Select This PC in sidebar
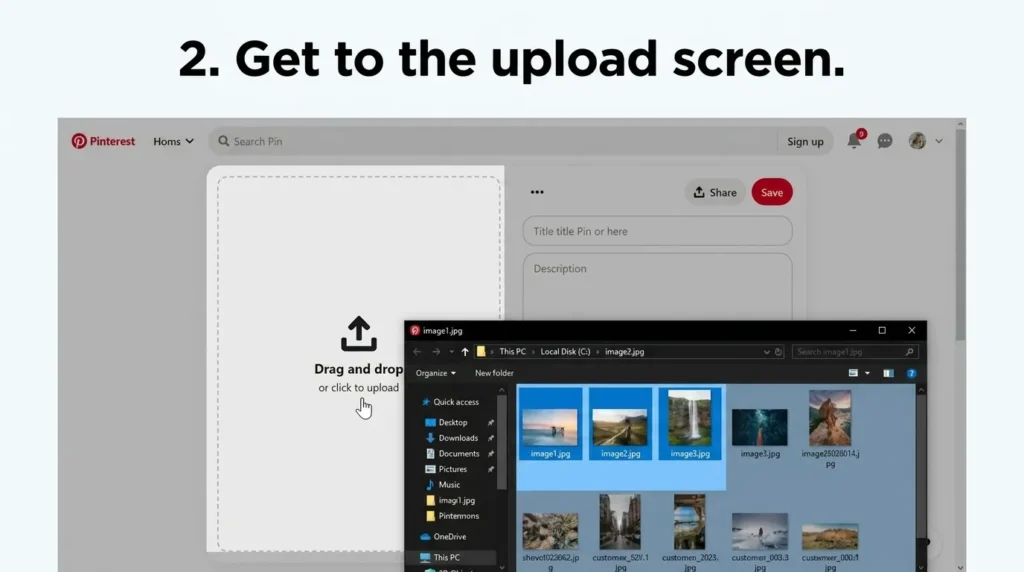The image size is (1024, 572). coord(440,558)
